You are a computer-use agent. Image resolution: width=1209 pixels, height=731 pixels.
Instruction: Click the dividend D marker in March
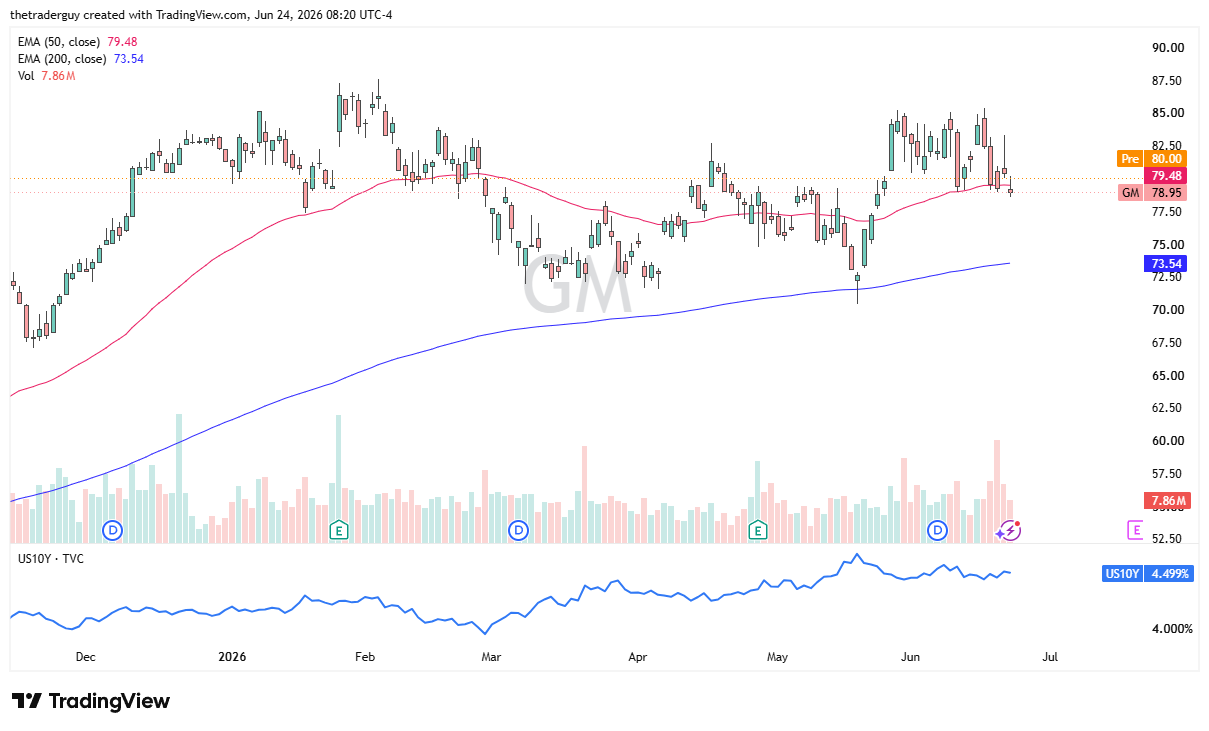pyautogui.click(x=518, y=529)
